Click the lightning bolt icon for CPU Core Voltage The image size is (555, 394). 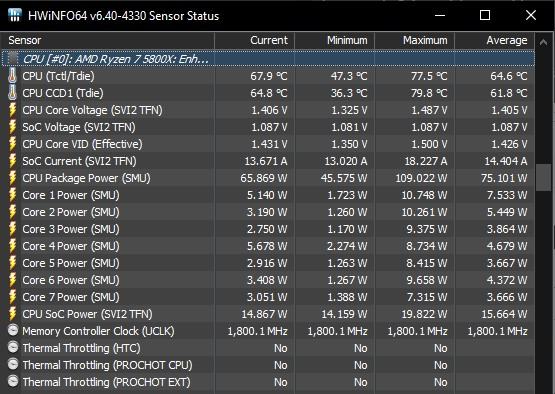click(x=12, y=110)
